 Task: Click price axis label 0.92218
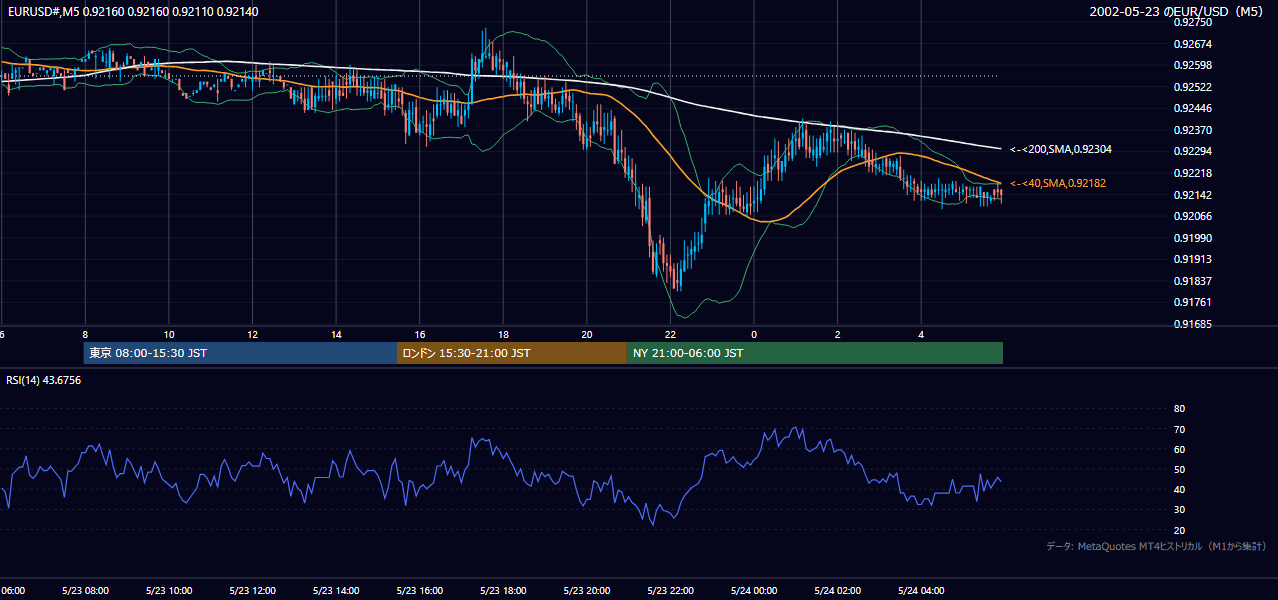(x=1193, y=173)
